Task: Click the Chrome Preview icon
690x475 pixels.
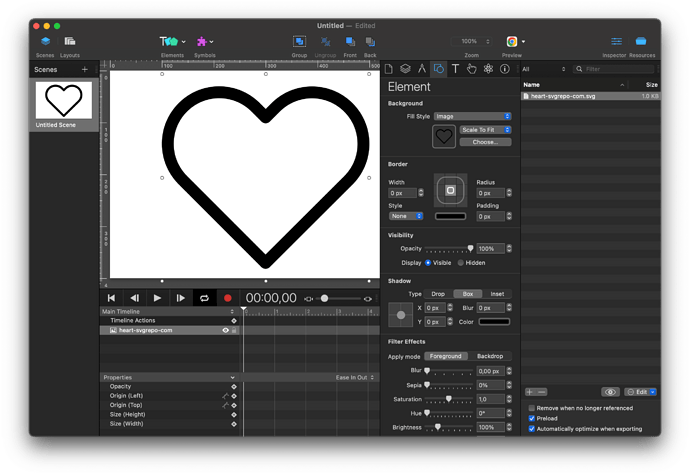Action: pos(511,41)
